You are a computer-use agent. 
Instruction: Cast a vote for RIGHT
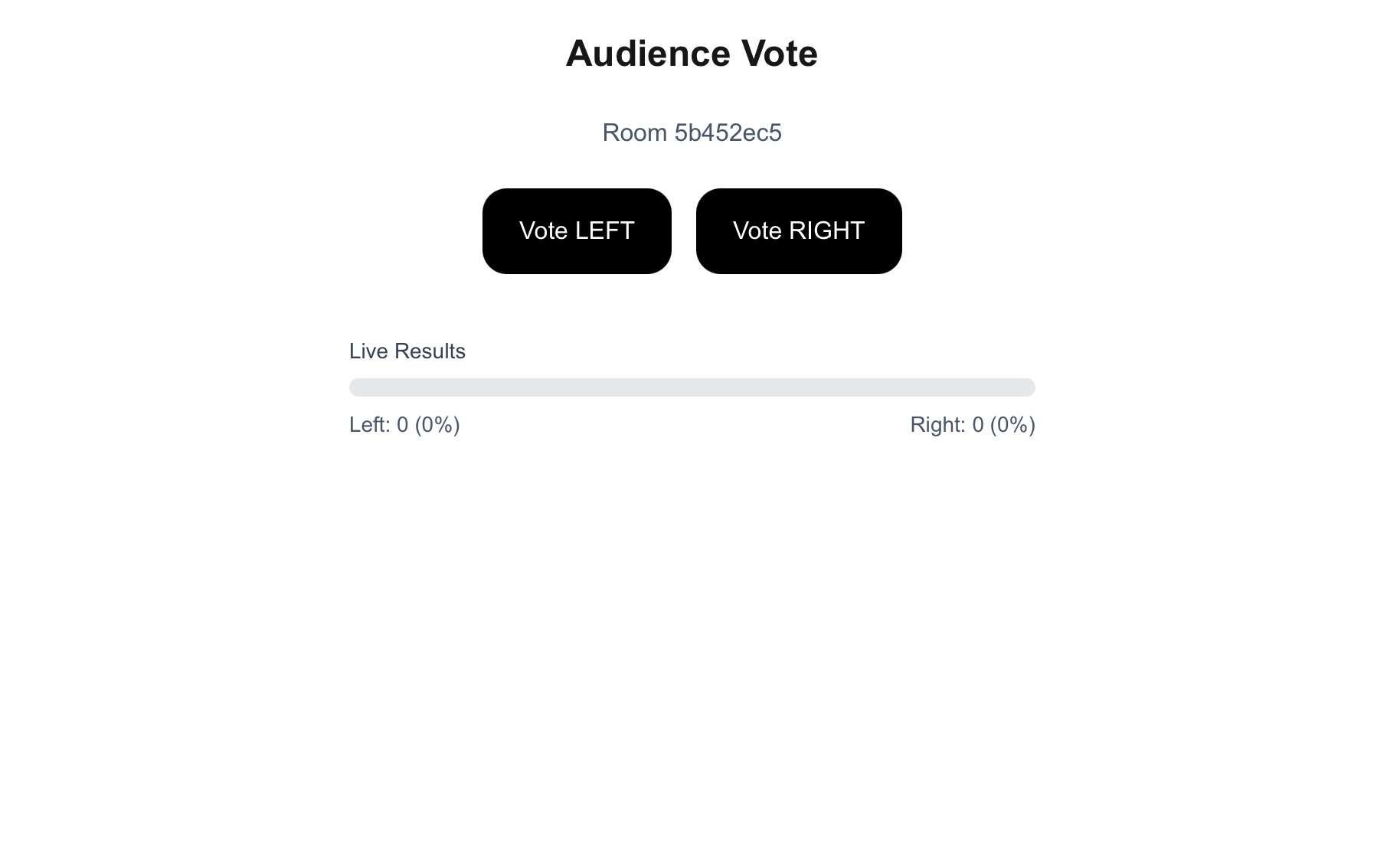799,230
